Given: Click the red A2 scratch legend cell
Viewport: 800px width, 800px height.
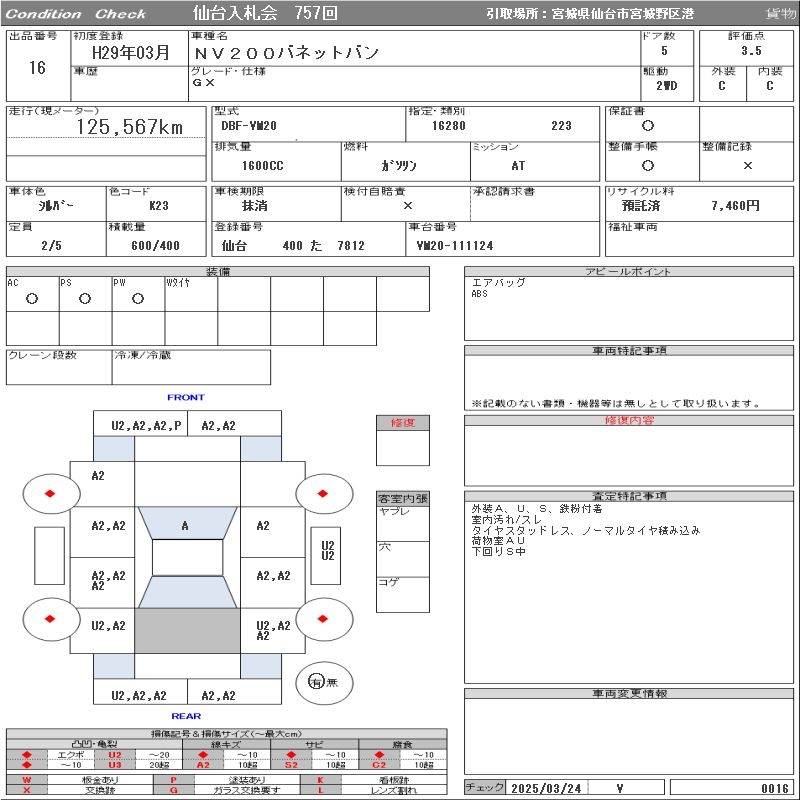Looking at the screenshot, I should pos(203,765).
